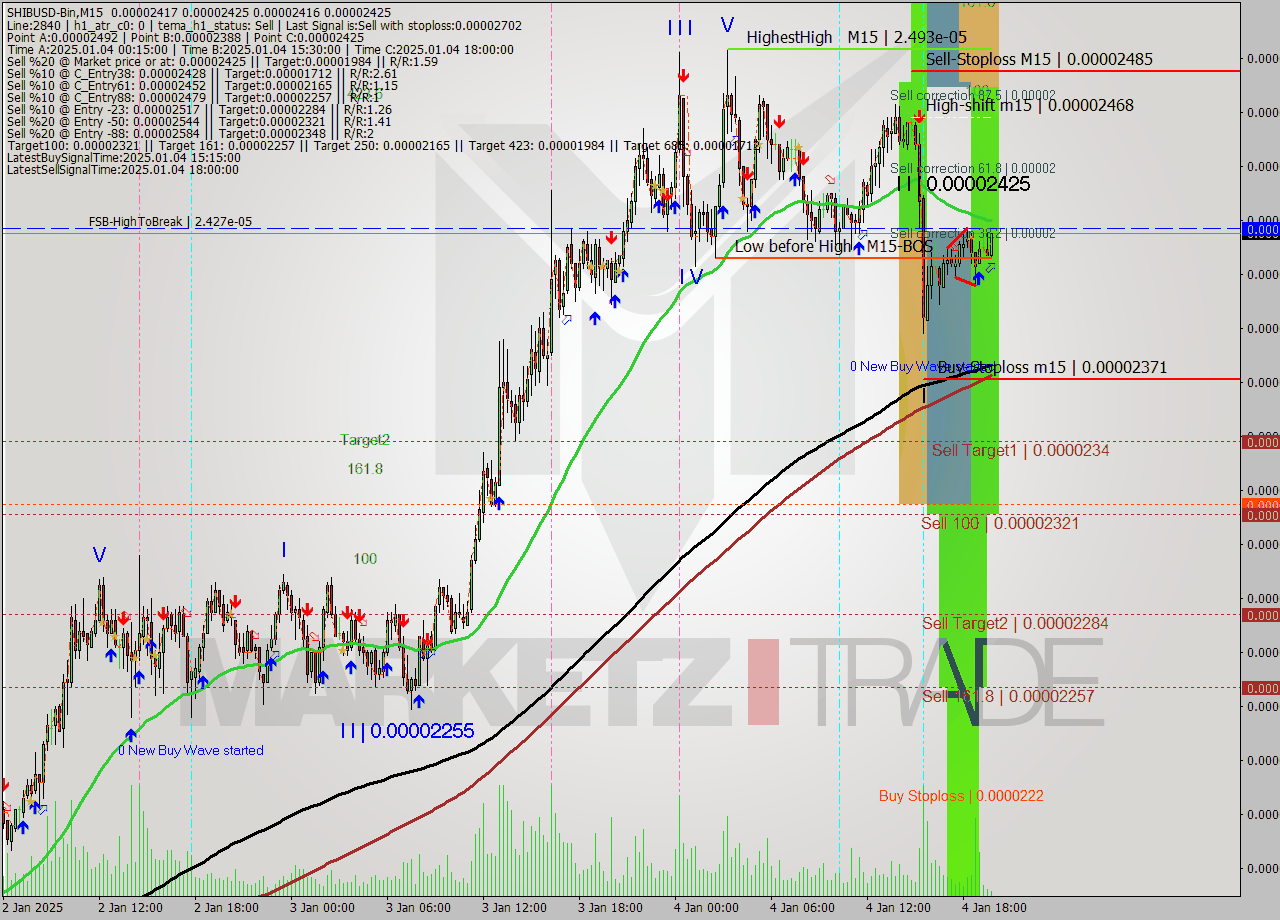The height and width of the screenshot is (920, 1280).
Task: Click the 100 Fibonacci level label
Action: 365,559
